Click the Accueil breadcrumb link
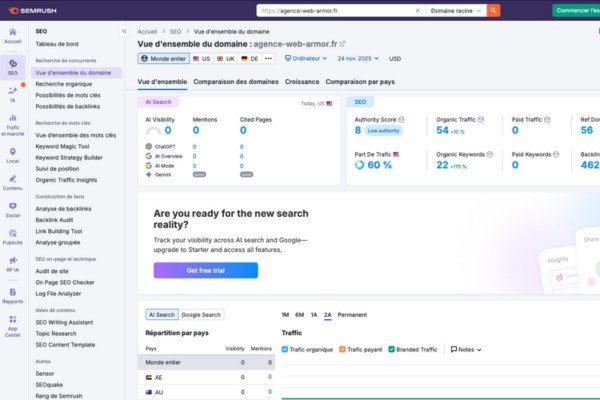Image resolution: width=600 pixels, height=400 pixels. tap(147, 31)
